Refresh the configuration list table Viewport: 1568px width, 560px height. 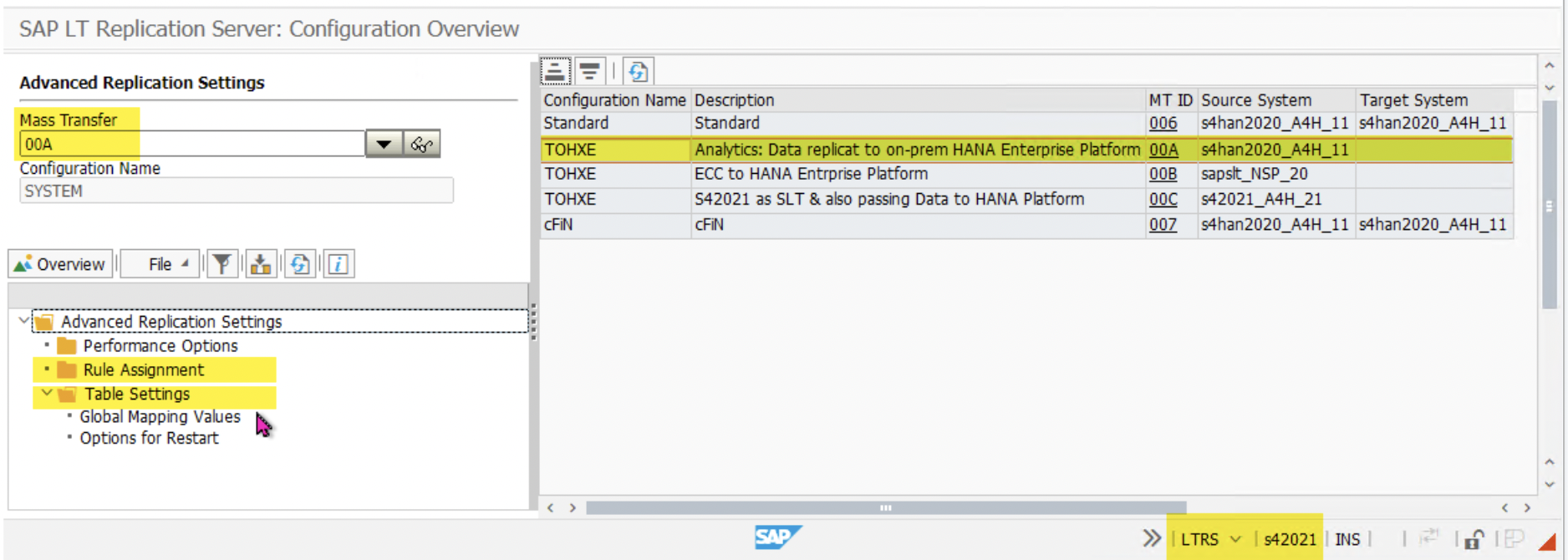638,72
